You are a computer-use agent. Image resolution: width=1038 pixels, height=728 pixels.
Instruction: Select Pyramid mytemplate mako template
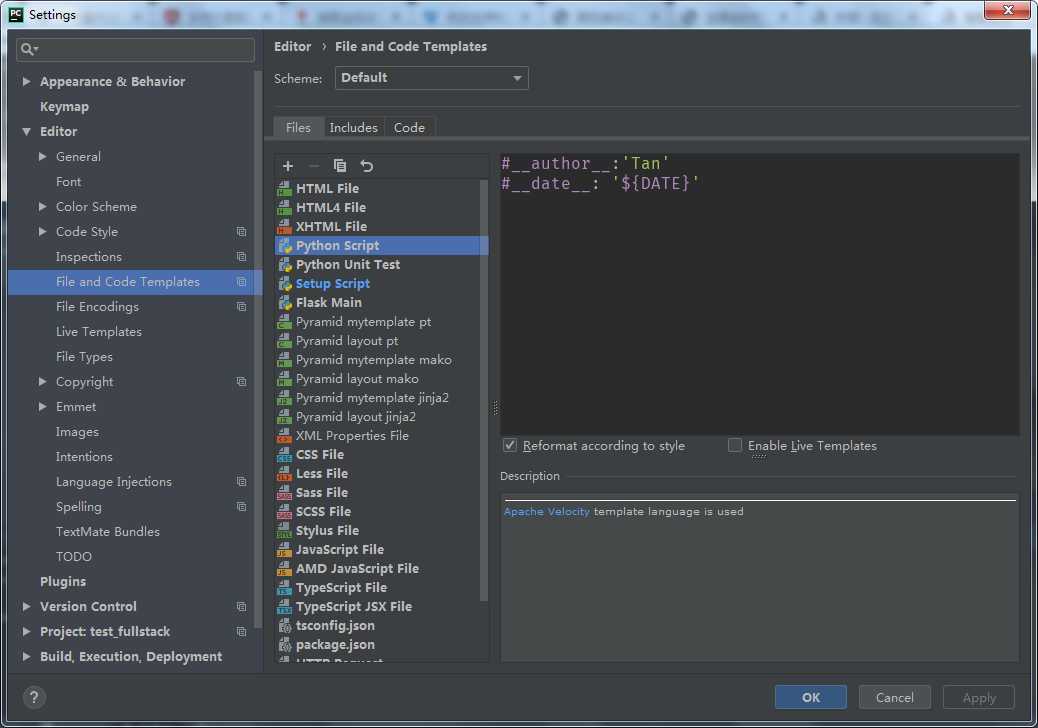click(381, 359)
